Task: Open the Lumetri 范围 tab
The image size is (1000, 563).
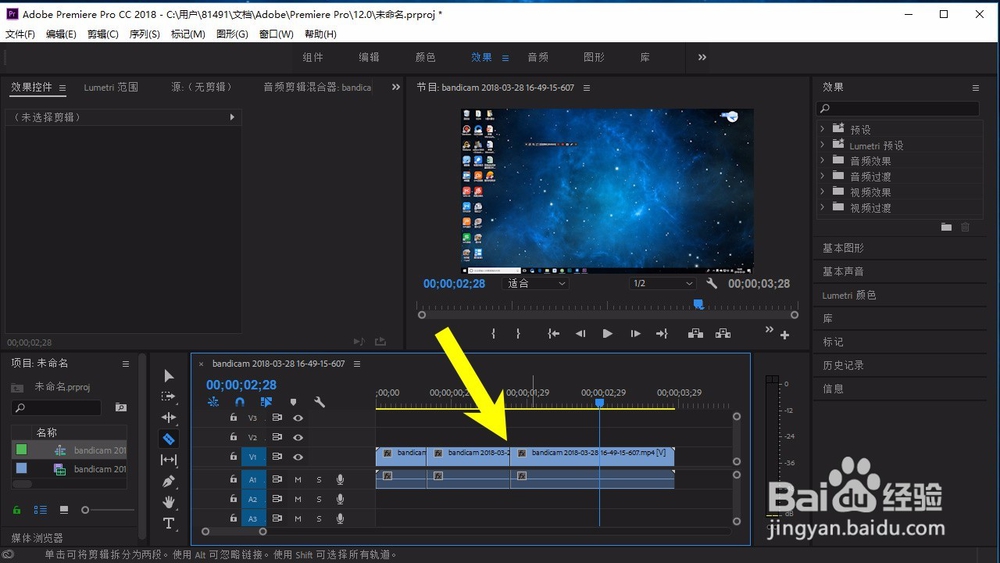Action: click(x=111, y=87)
